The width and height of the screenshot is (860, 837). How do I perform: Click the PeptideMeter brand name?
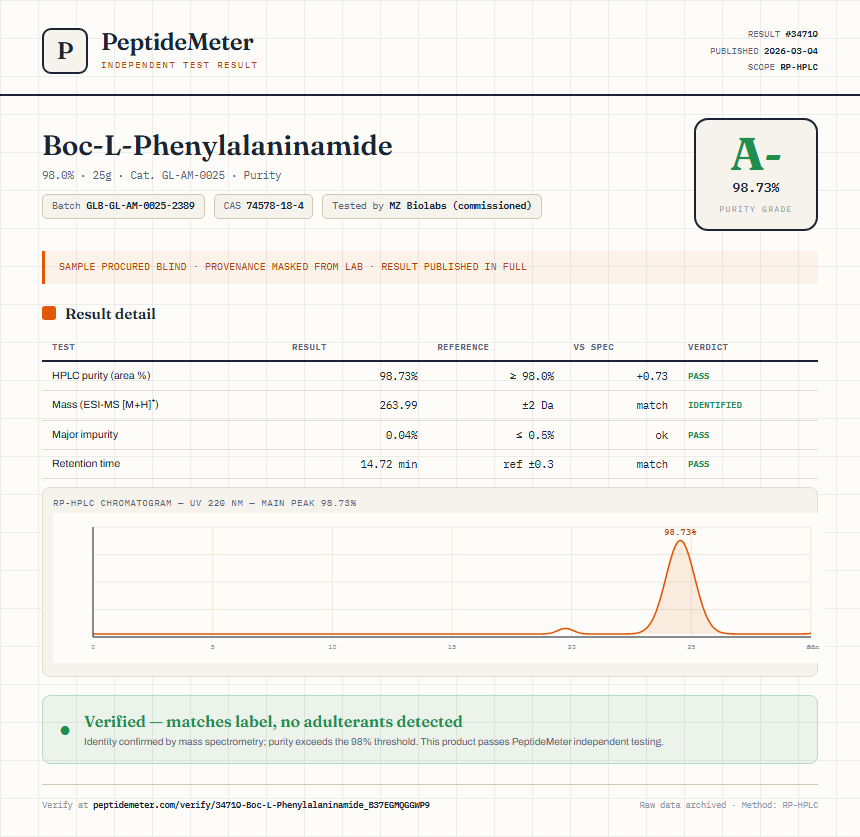[178, 42]
